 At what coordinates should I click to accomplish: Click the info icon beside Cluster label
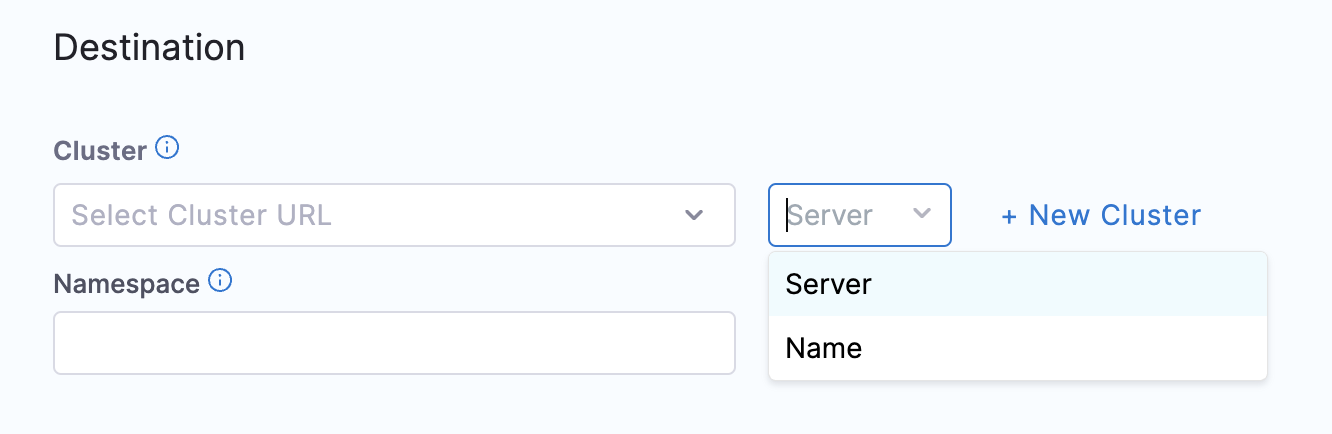click(x=168, y=149)
